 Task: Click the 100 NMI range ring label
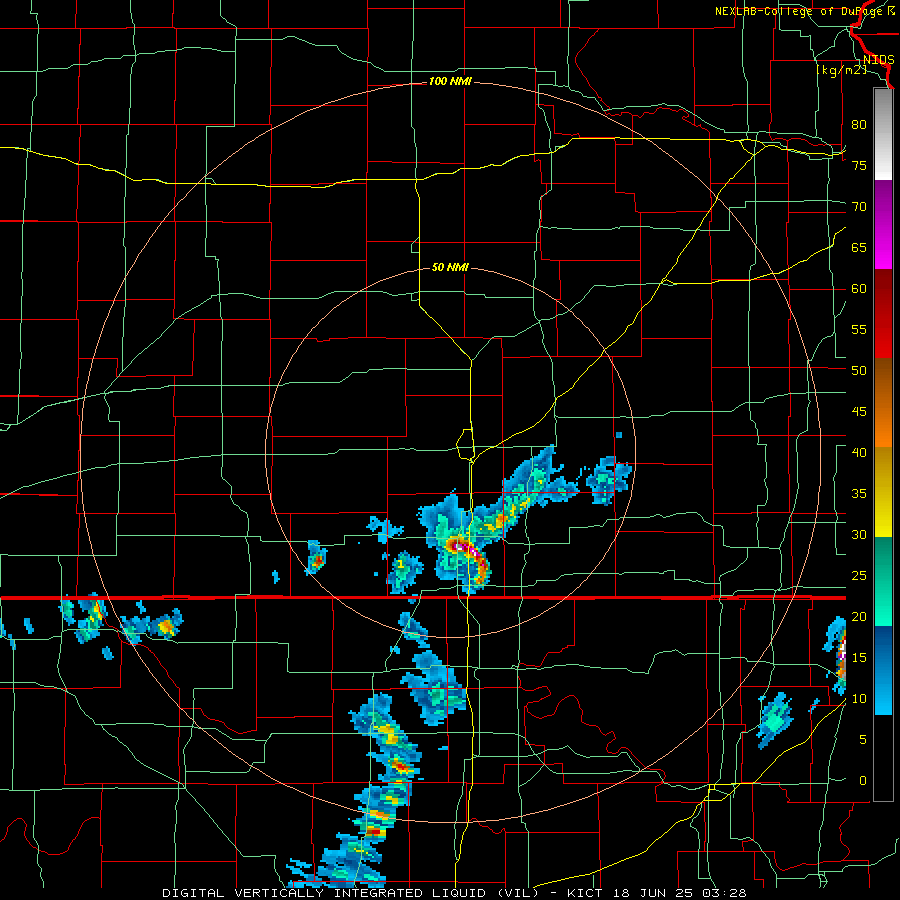pyautogui.click(x=450, y=82)
